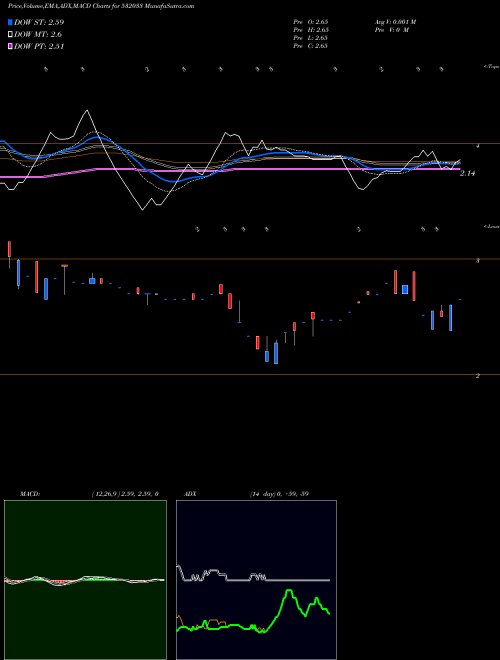The width and height of the screenshot is (500, 660).
Task: Click the 'ADX' panel heading
Action: [x=190, y=494]
